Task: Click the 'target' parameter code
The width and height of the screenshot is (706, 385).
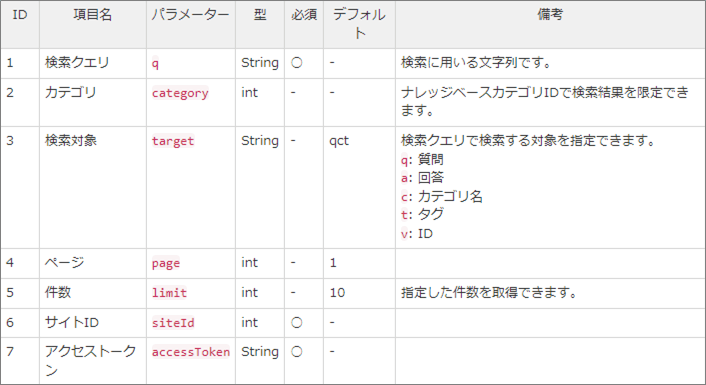Action: [x=173, y=141]
